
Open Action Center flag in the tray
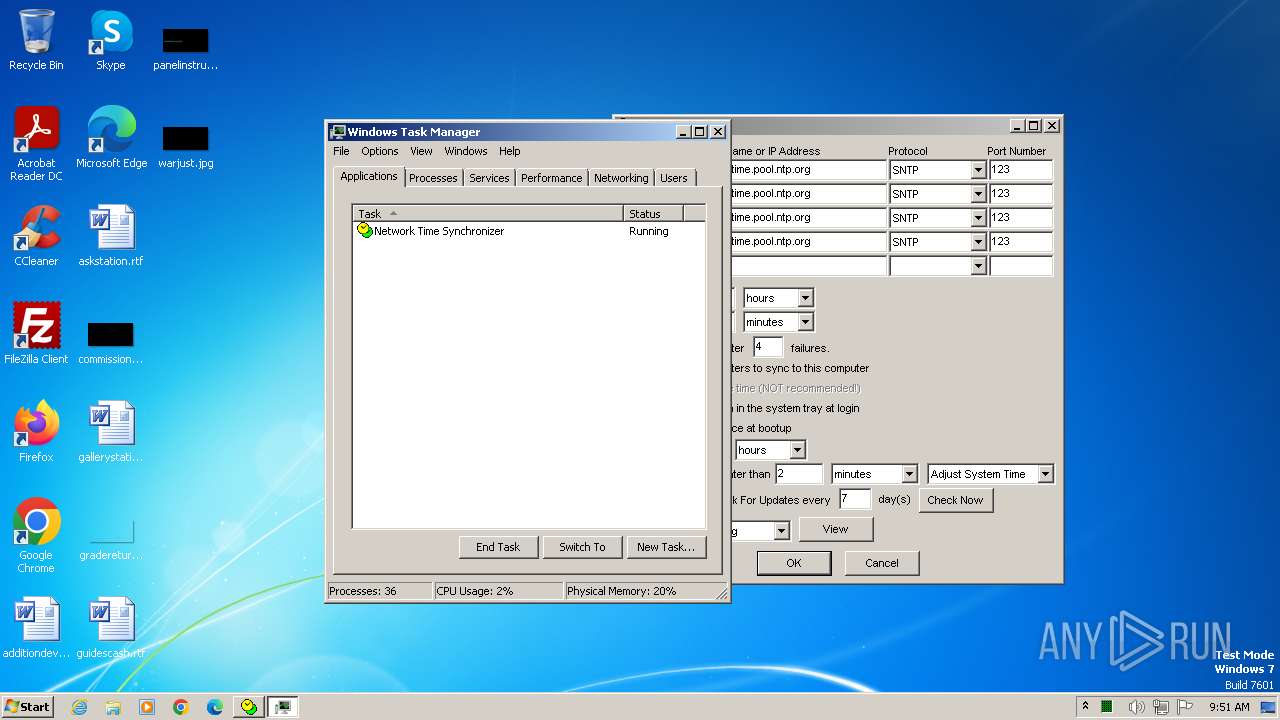pyautogui.click(x=1186, y=707)
